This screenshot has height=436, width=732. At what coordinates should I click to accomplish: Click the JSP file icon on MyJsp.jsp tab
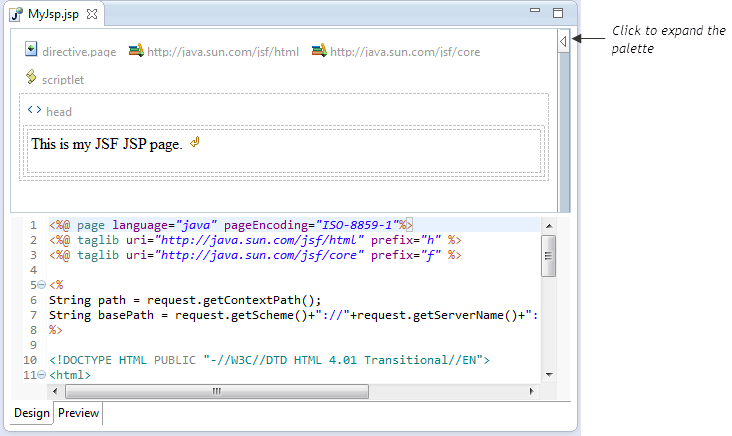click(x=16, y=14)
